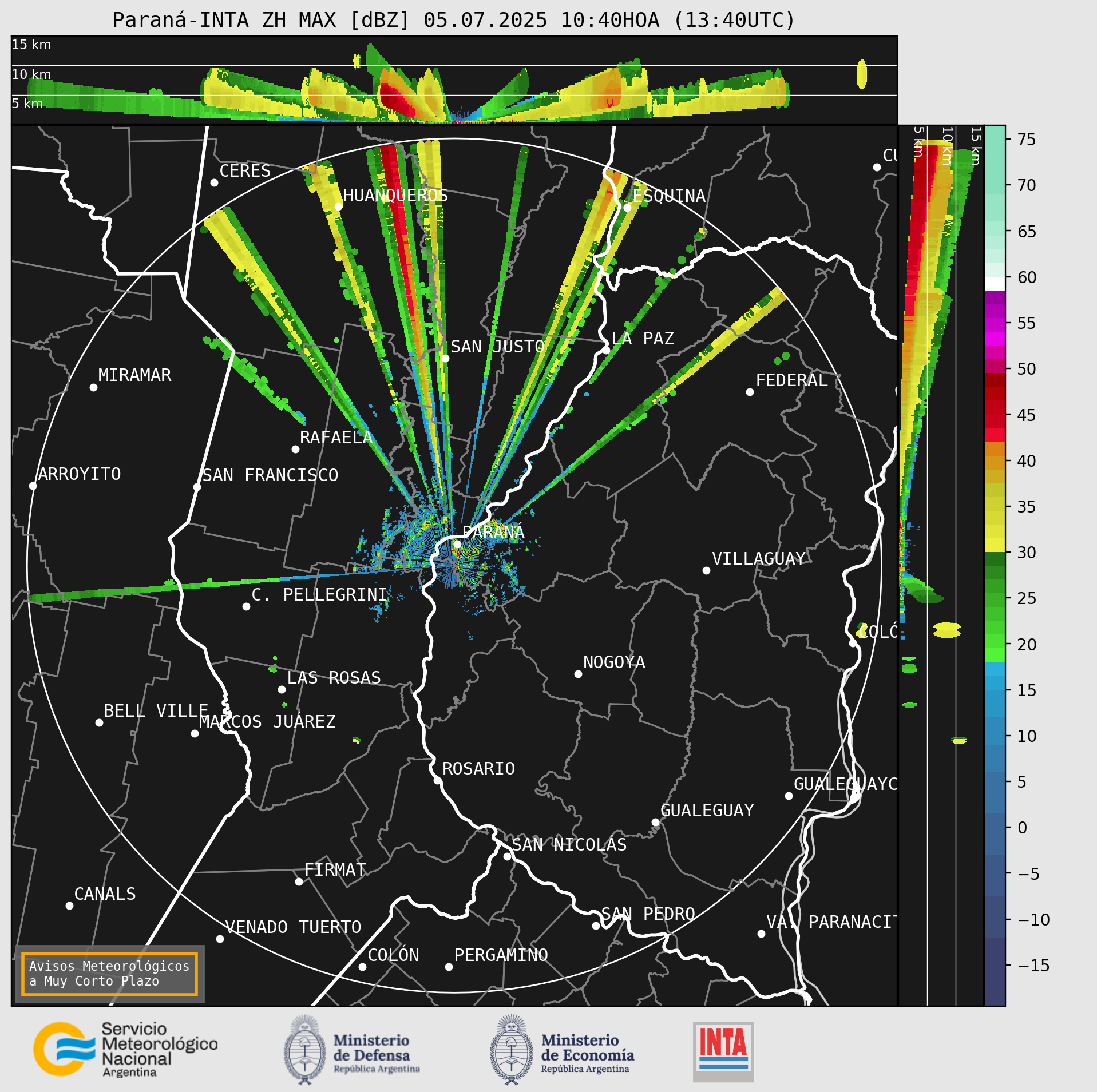Image resolution: width=1097 pixels, height=1092 pixels.
Task: Click the 5 km label in top profile
Action: (27, 104)
